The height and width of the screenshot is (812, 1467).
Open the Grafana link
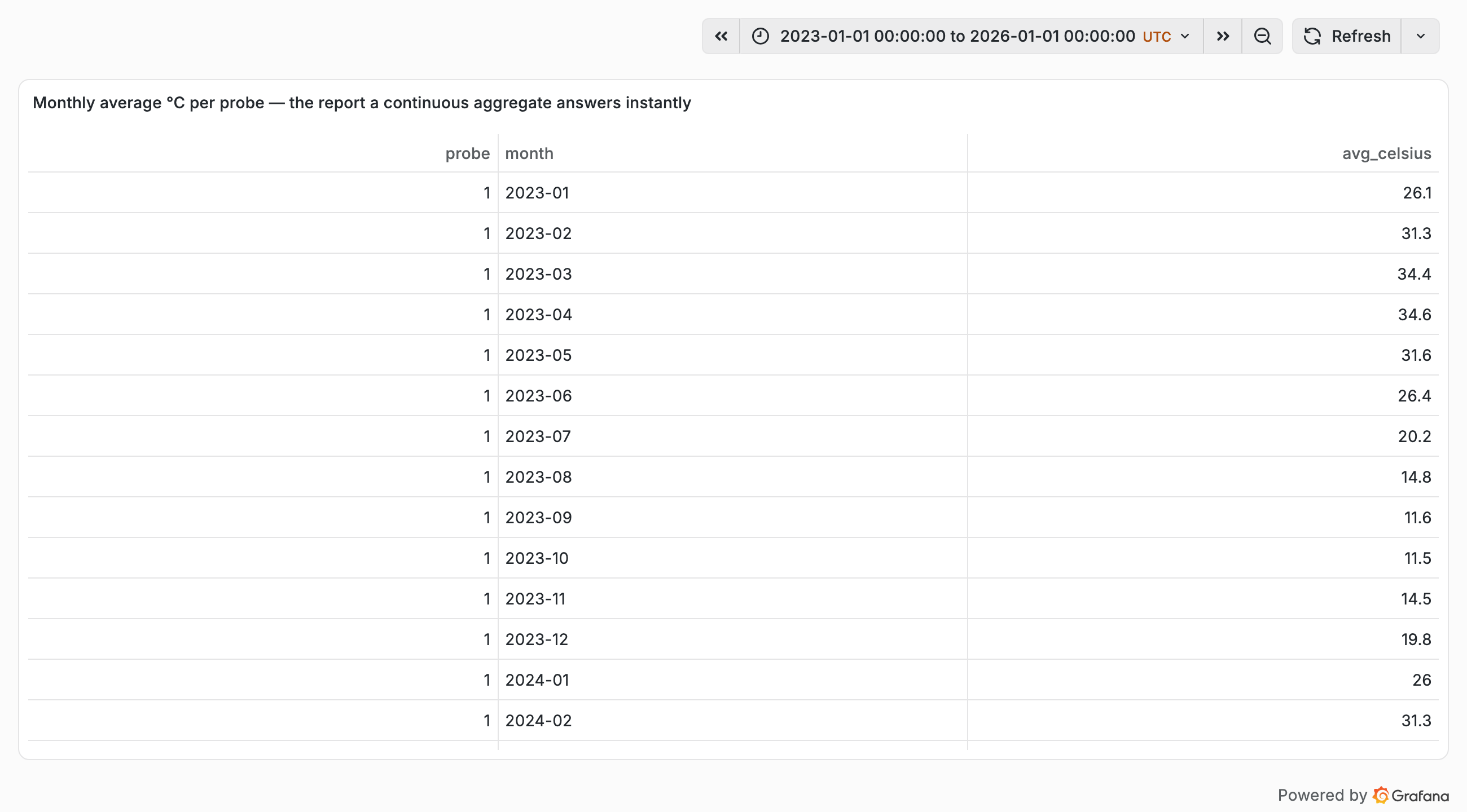pyautogui.click(x=1411, y=795)
